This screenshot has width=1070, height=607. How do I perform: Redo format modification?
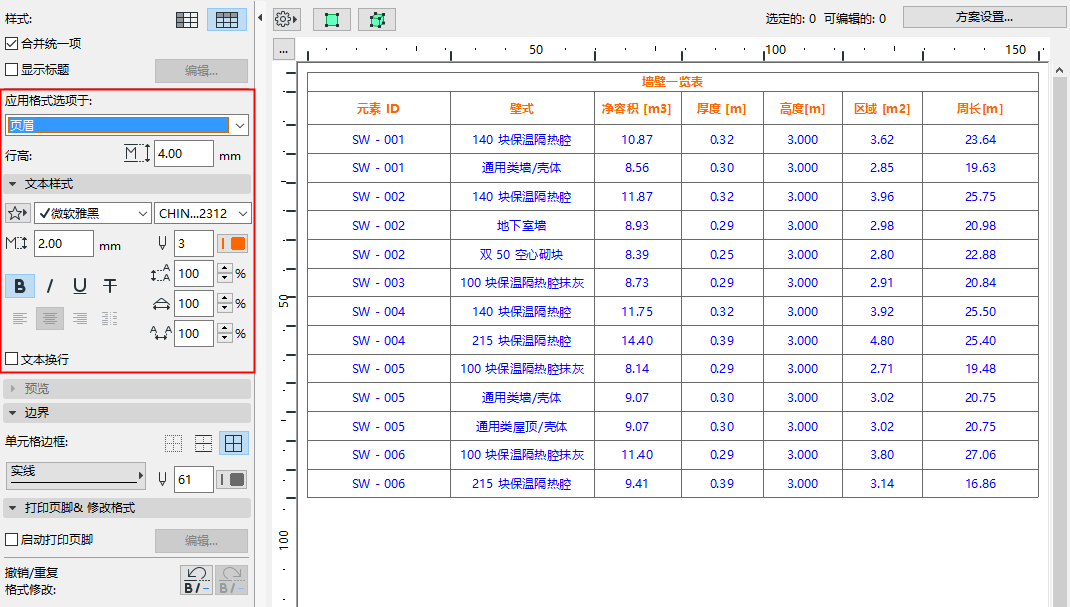[231, 580]
